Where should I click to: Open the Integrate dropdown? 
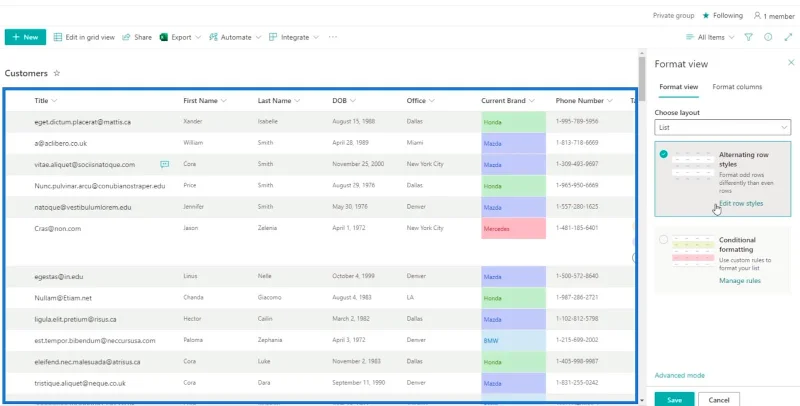(x=294, y=37)
